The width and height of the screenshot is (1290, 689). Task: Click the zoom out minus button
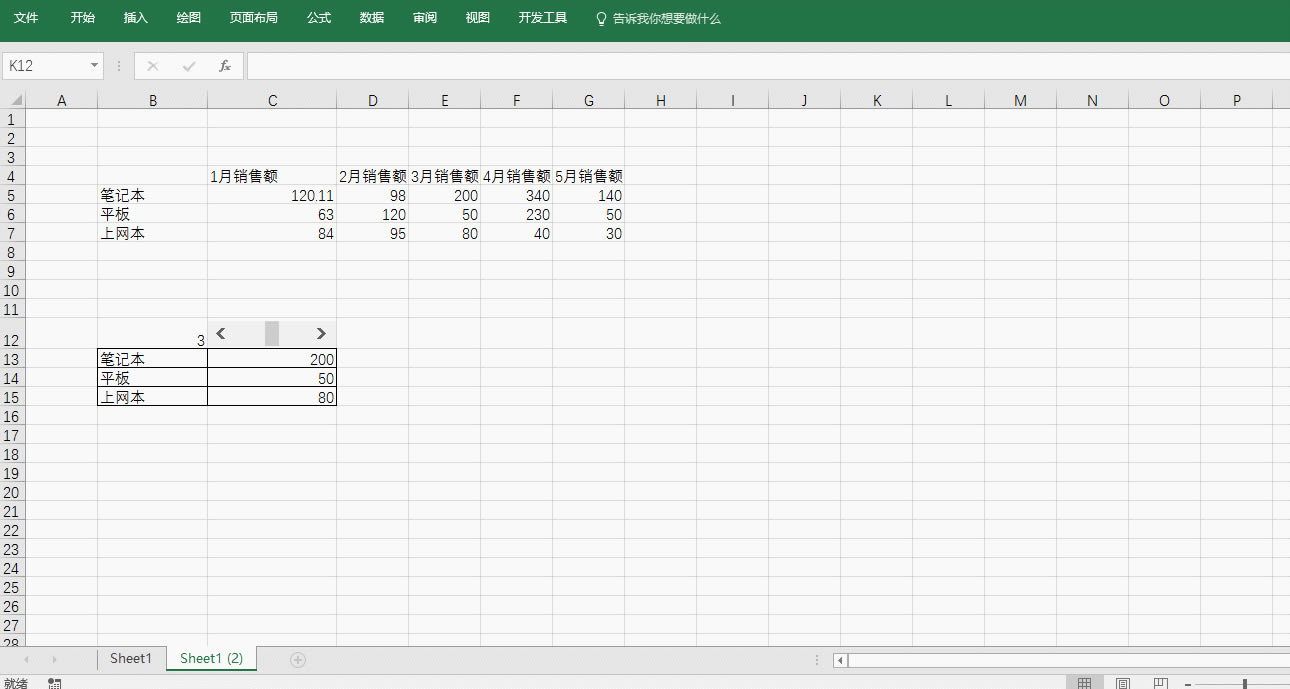[1187, 684]
